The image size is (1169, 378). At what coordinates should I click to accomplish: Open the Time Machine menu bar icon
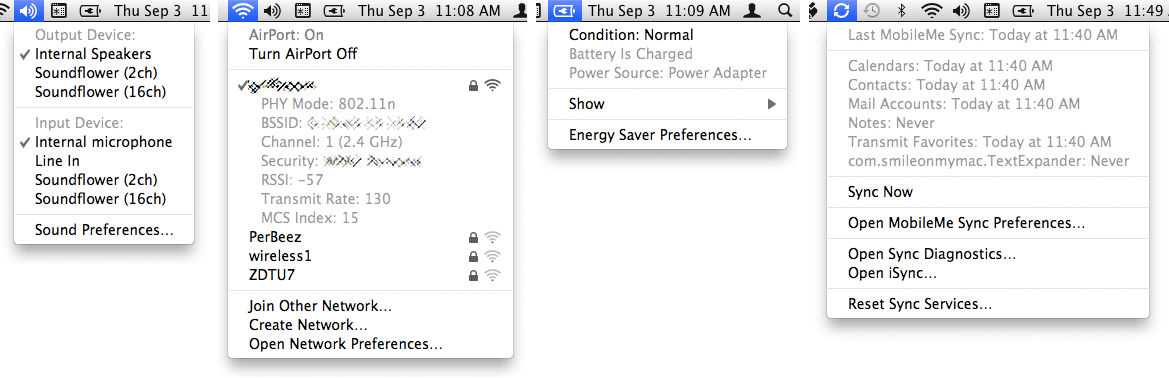[x=871, y=10]
